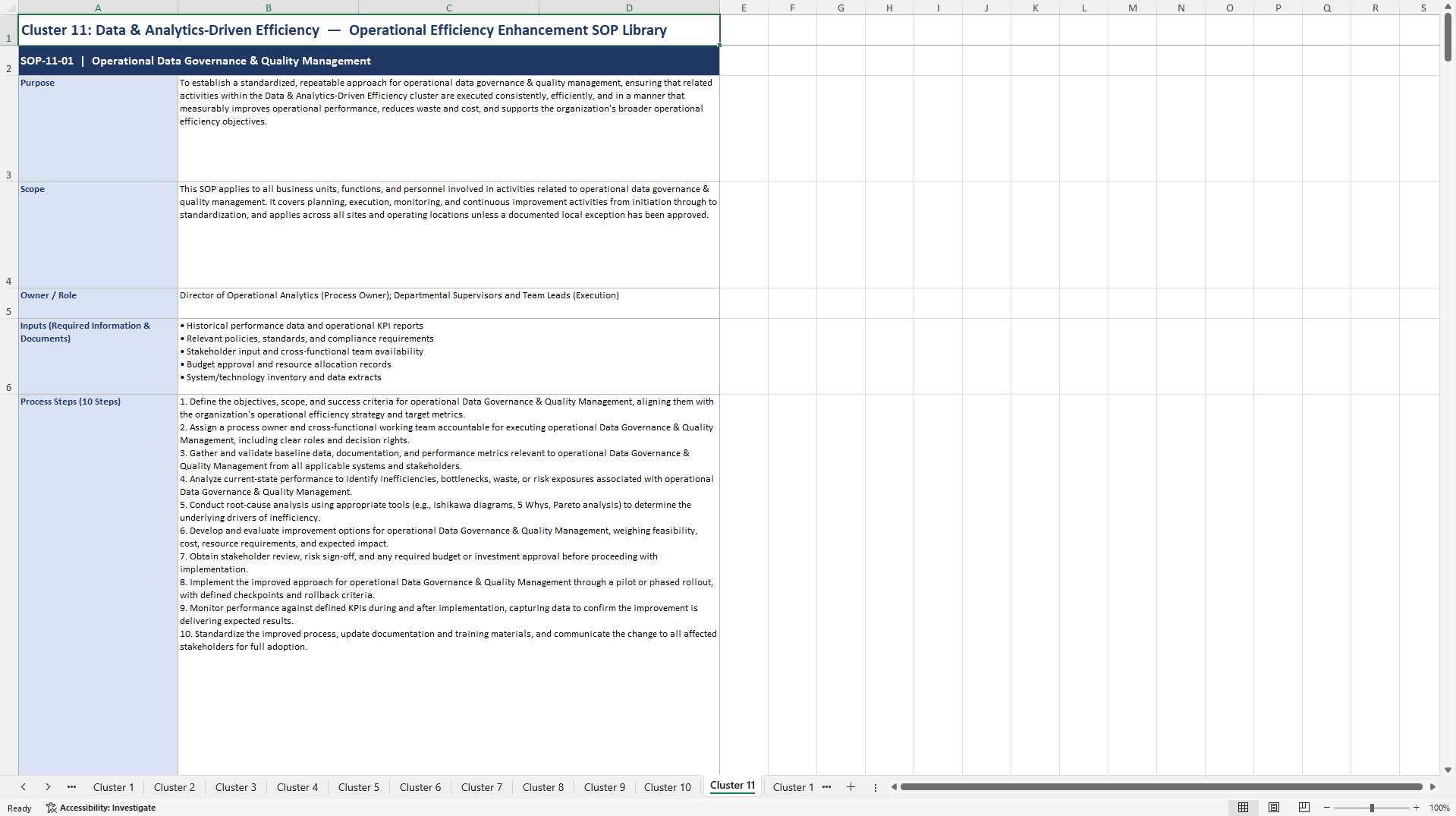Screen dimensions: 1456x816
Task: Select row 1 header
Action: (9, 30)
